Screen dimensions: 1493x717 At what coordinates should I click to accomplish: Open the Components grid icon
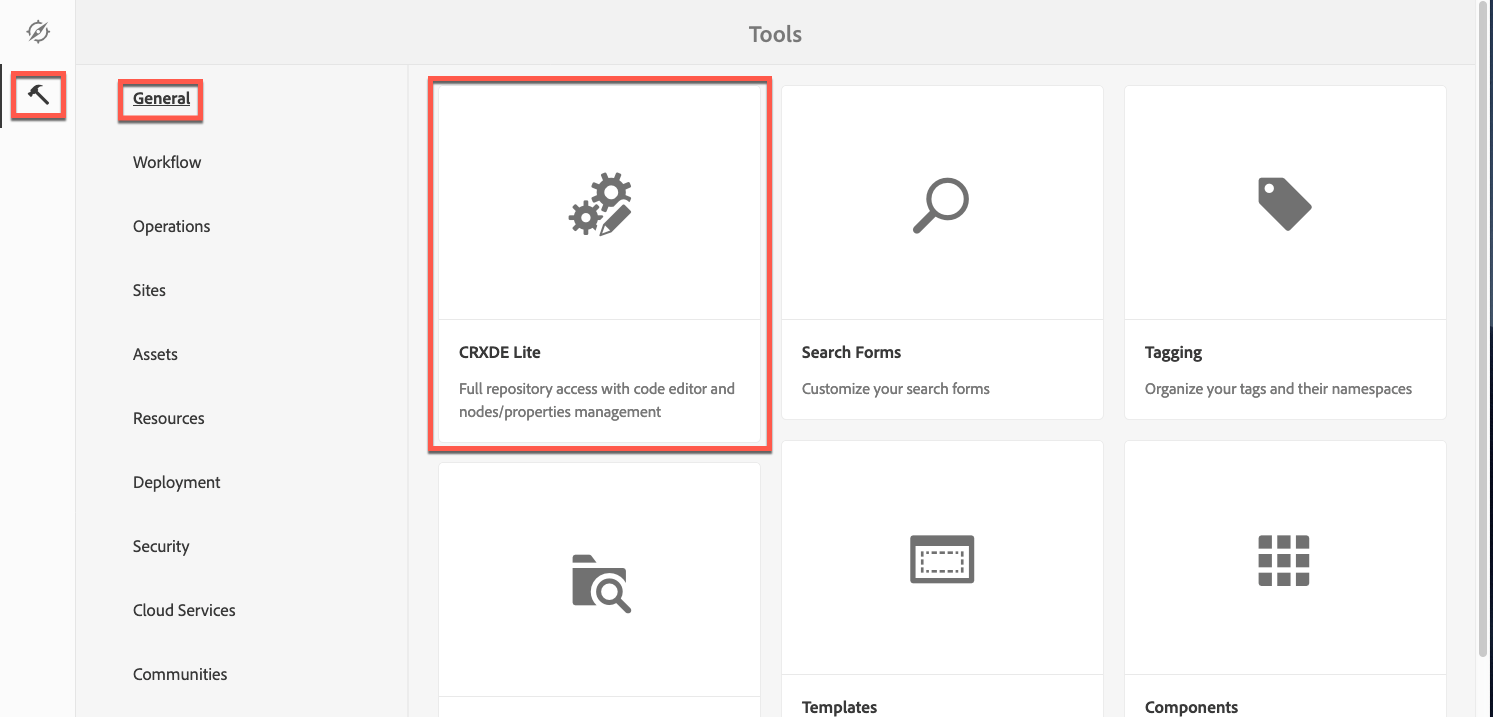pos(1284,560)
